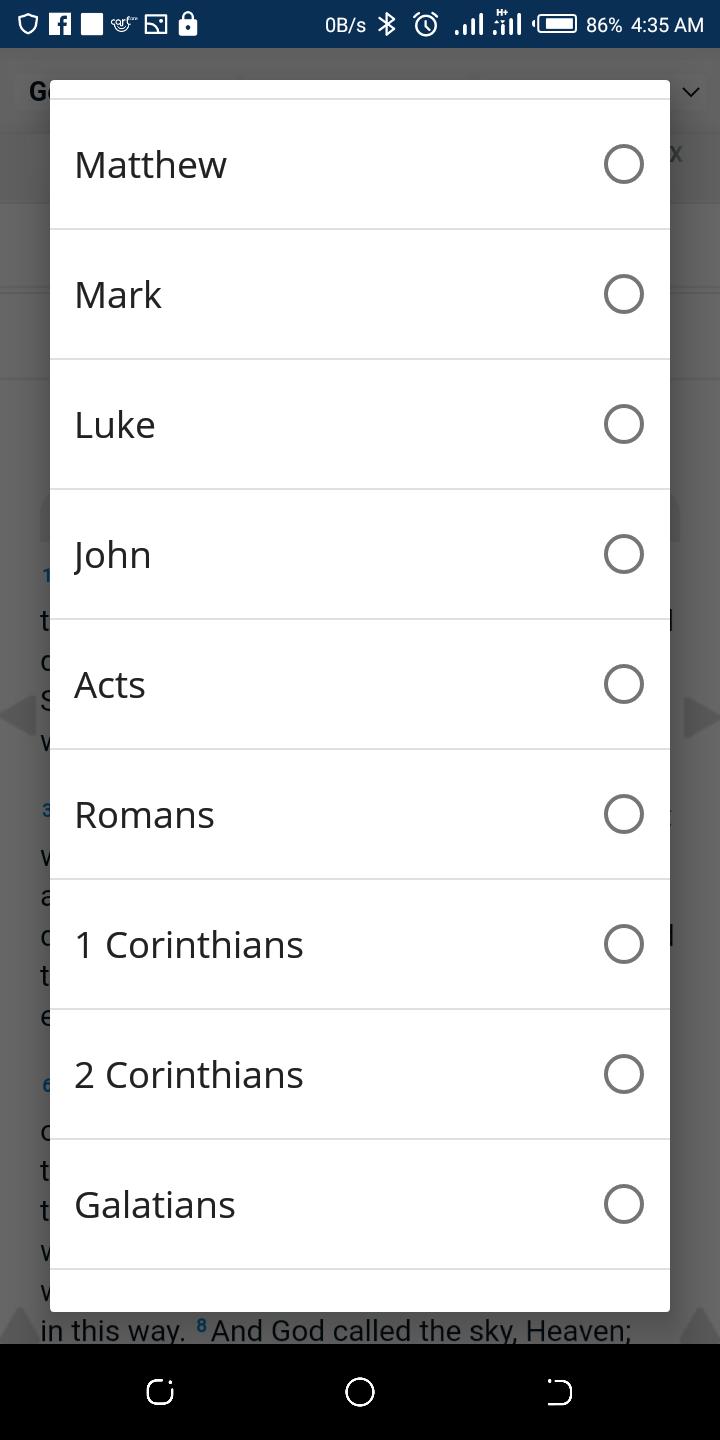Open the recent apps icon
Viewport: 720px width, 1440px height.
(160, 1391)
